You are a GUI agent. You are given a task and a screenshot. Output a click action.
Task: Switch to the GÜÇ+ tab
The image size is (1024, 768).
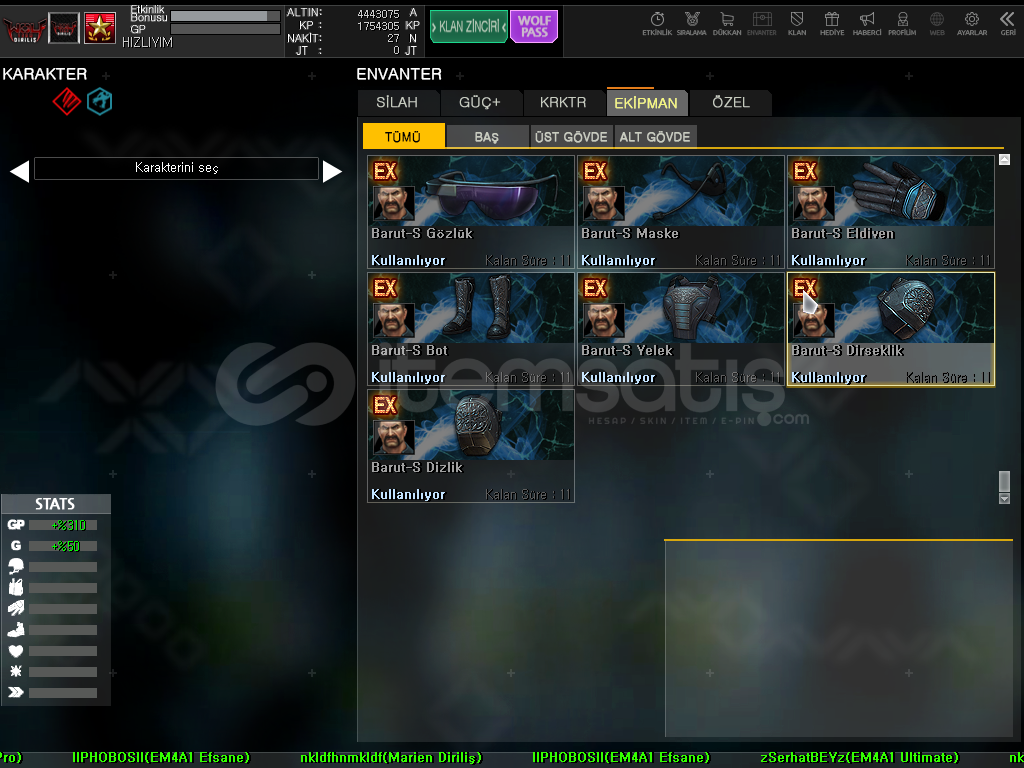coord(480,103)
